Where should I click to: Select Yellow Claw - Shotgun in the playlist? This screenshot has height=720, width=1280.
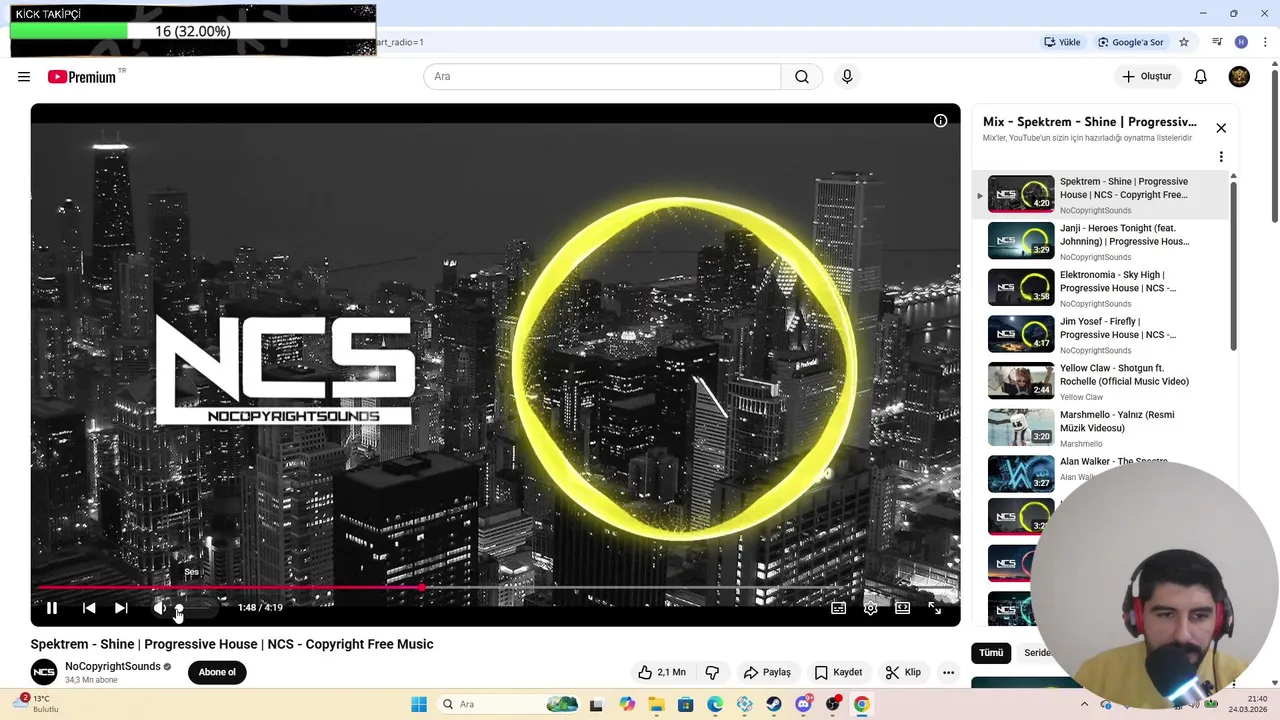(1100, 381)
